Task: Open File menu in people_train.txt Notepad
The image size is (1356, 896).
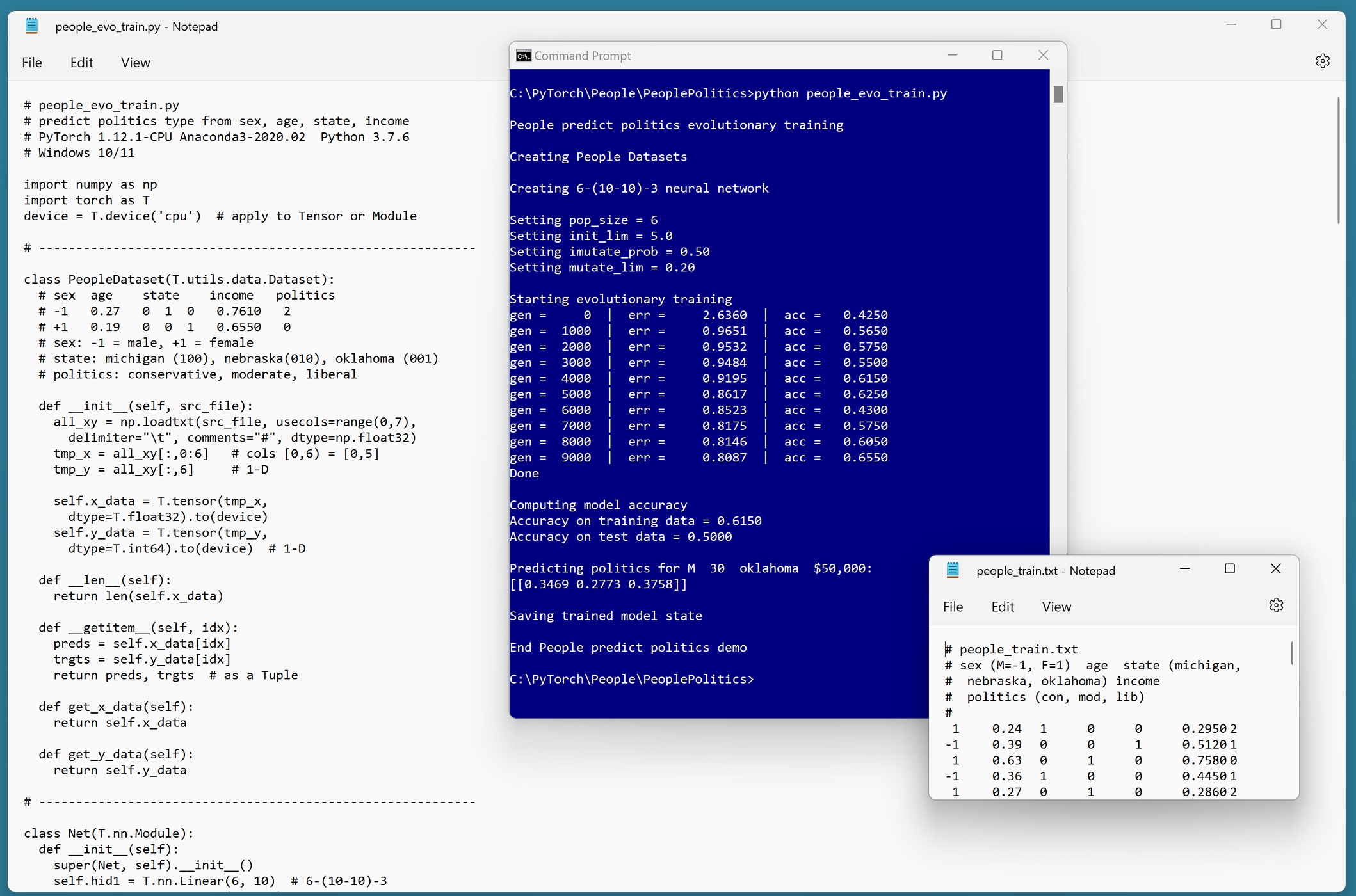Action: 952,607
